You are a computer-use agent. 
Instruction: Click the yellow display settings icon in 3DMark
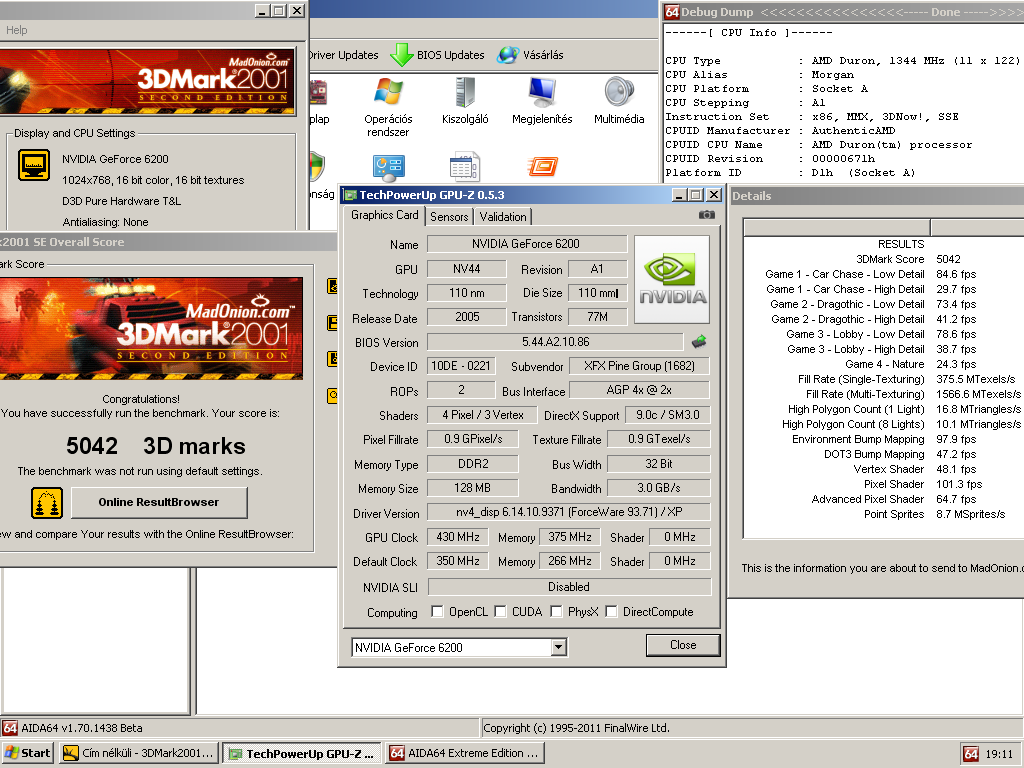coord(34,165)
